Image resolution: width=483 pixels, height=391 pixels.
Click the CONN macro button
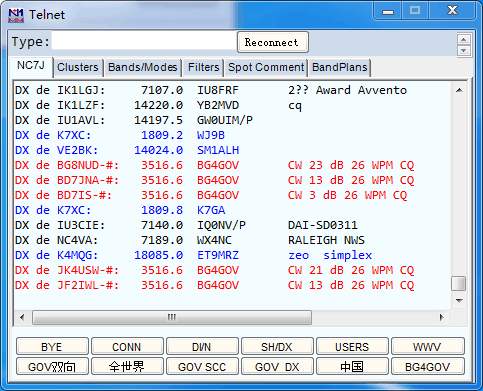[x=127, y=346]
